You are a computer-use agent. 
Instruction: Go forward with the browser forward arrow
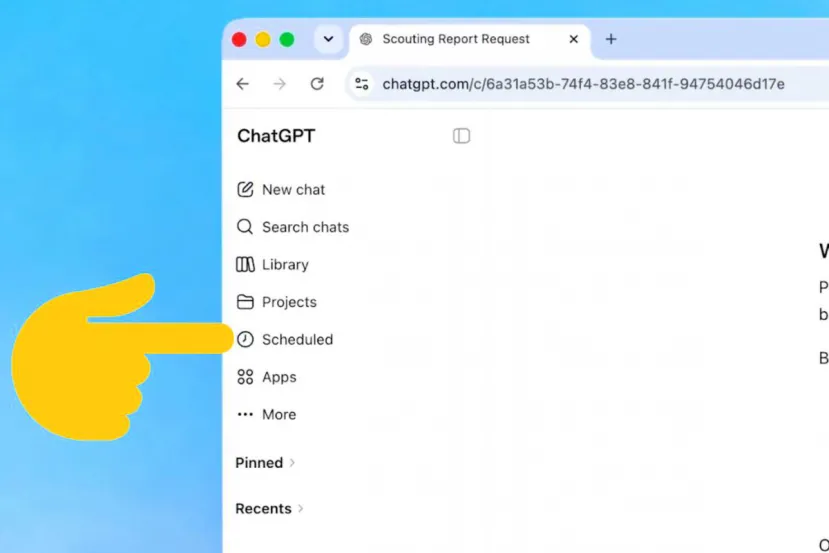[280, 84]
